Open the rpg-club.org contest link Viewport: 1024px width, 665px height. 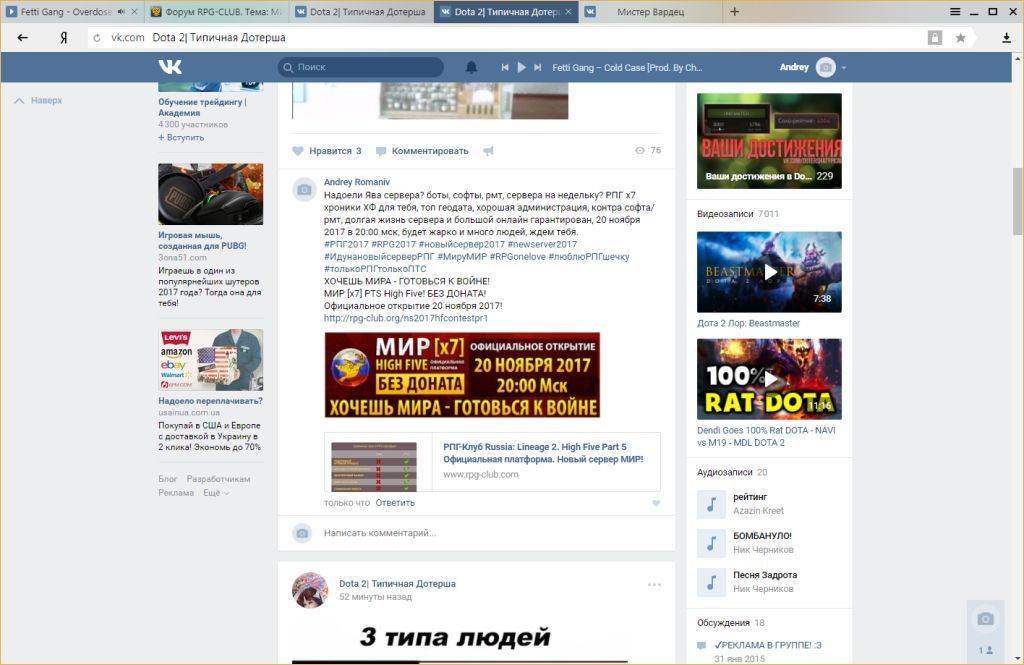(x=405, y=318)
